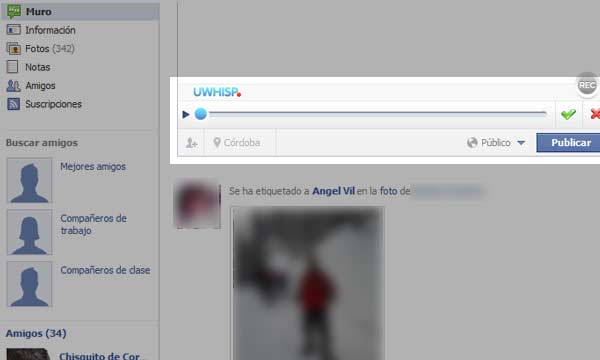Click the globe privacy icon

coord(472,143)
